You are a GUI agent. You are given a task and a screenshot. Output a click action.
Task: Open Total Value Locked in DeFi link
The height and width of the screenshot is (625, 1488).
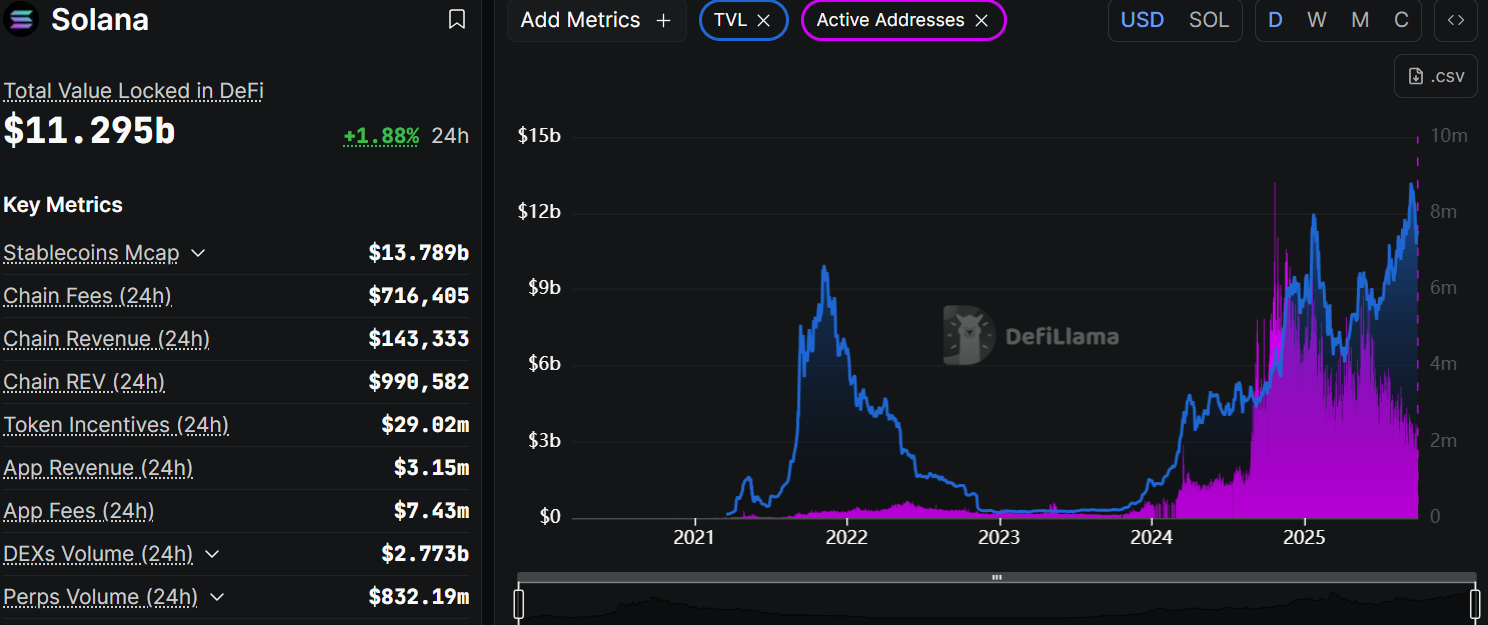pos(134,91)
